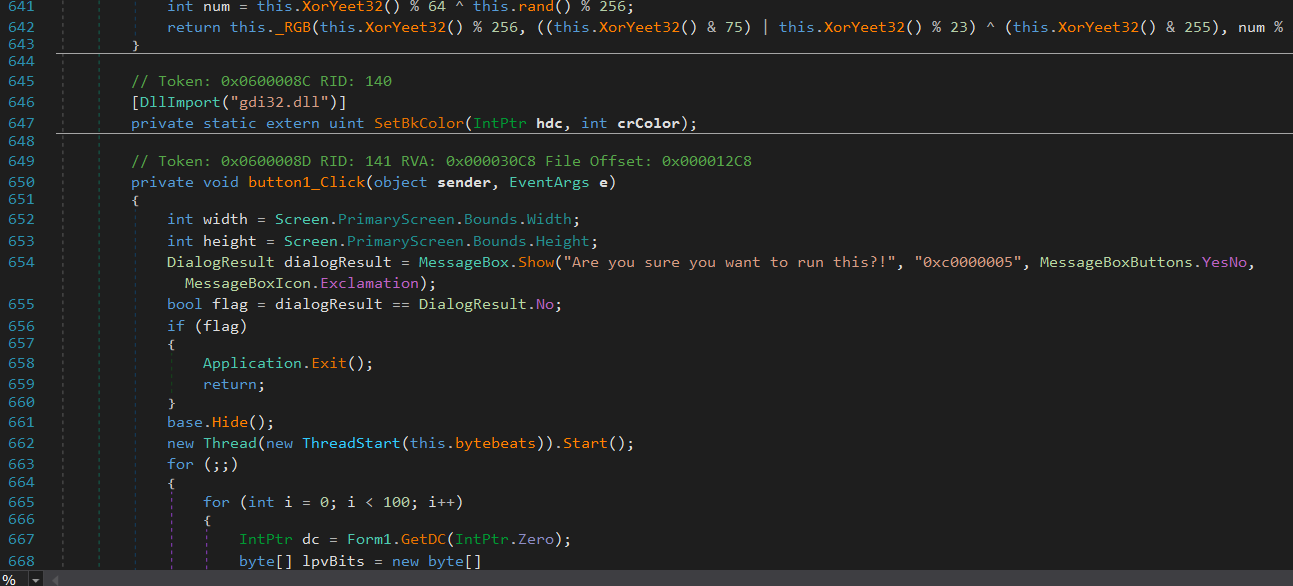Click the Application class name on line 658

252,363
